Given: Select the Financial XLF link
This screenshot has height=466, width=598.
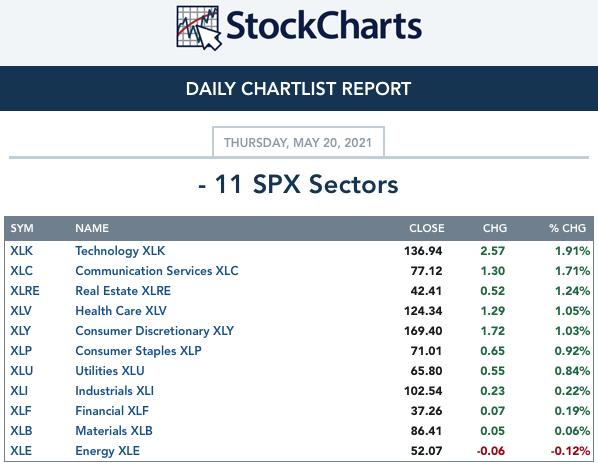Looking at the screenshot, I should coord(112,411).
